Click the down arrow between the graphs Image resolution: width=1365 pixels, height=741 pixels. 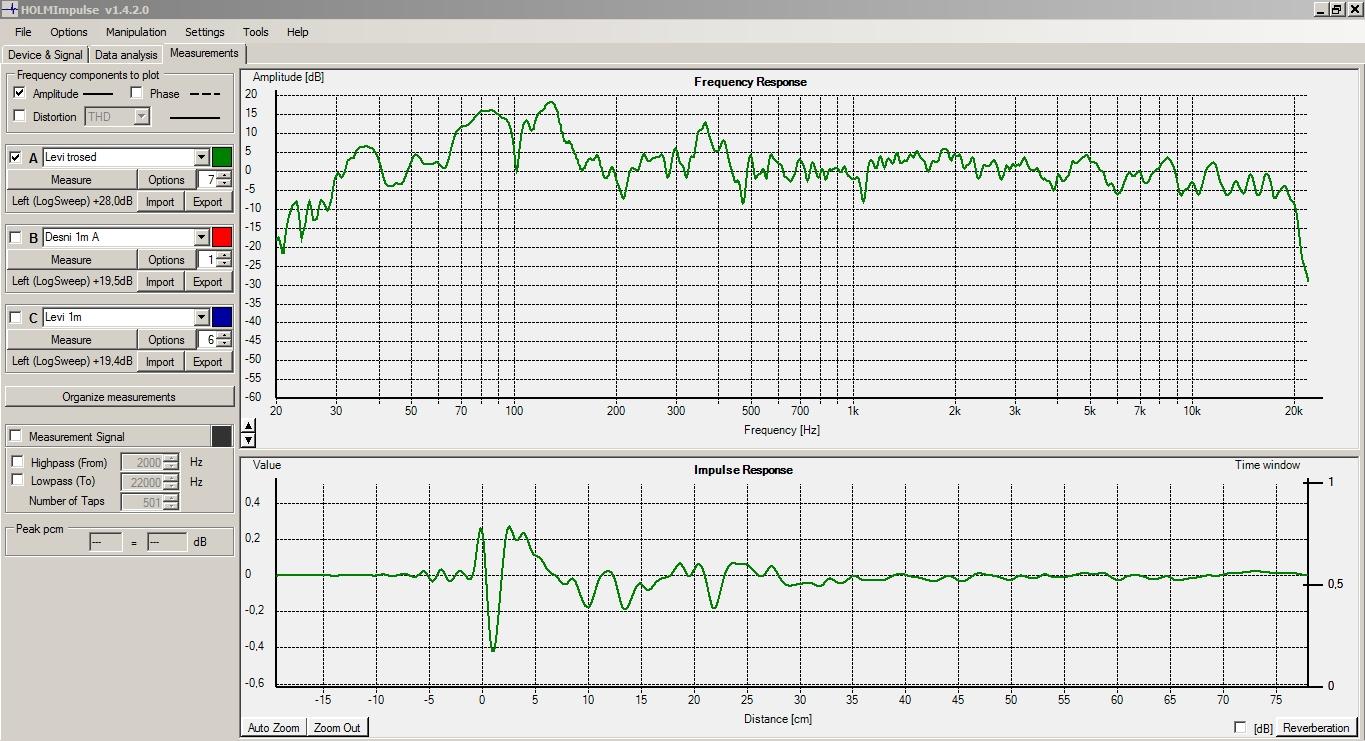(x=249, y=440)
